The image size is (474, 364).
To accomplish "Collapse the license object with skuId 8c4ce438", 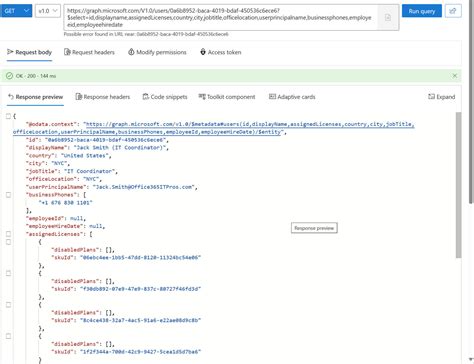I will coord(8,305).
